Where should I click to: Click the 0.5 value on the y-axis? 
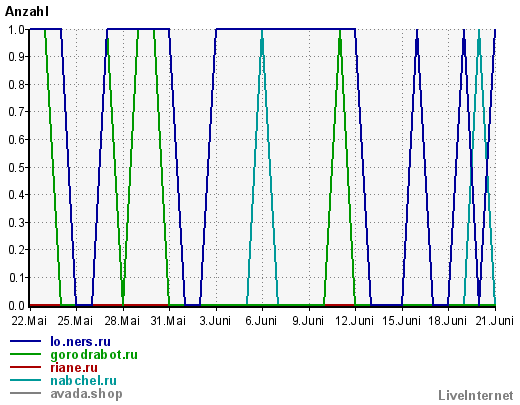pyautogui.click(x=17, y=167)
